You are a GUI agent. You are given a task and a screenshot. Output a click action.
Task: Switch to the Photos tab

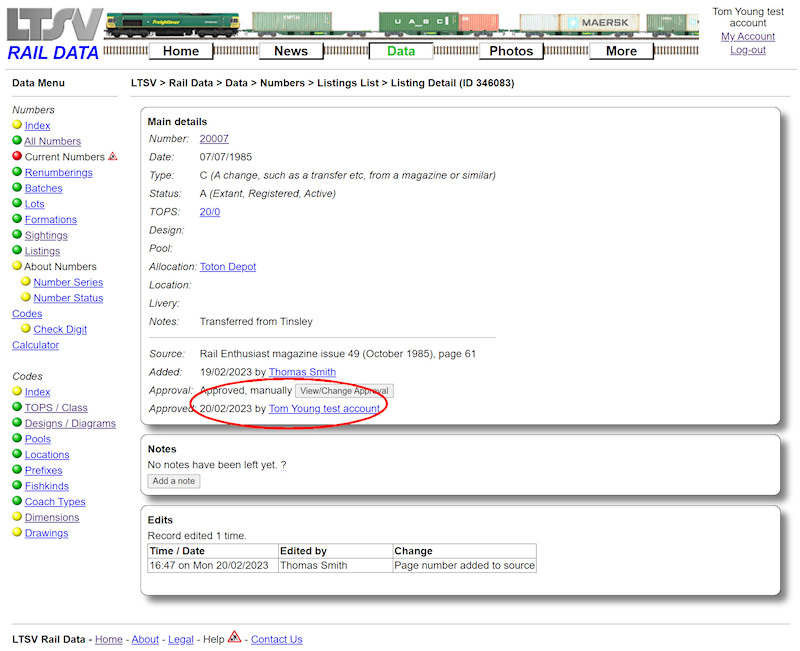point(511,51)
